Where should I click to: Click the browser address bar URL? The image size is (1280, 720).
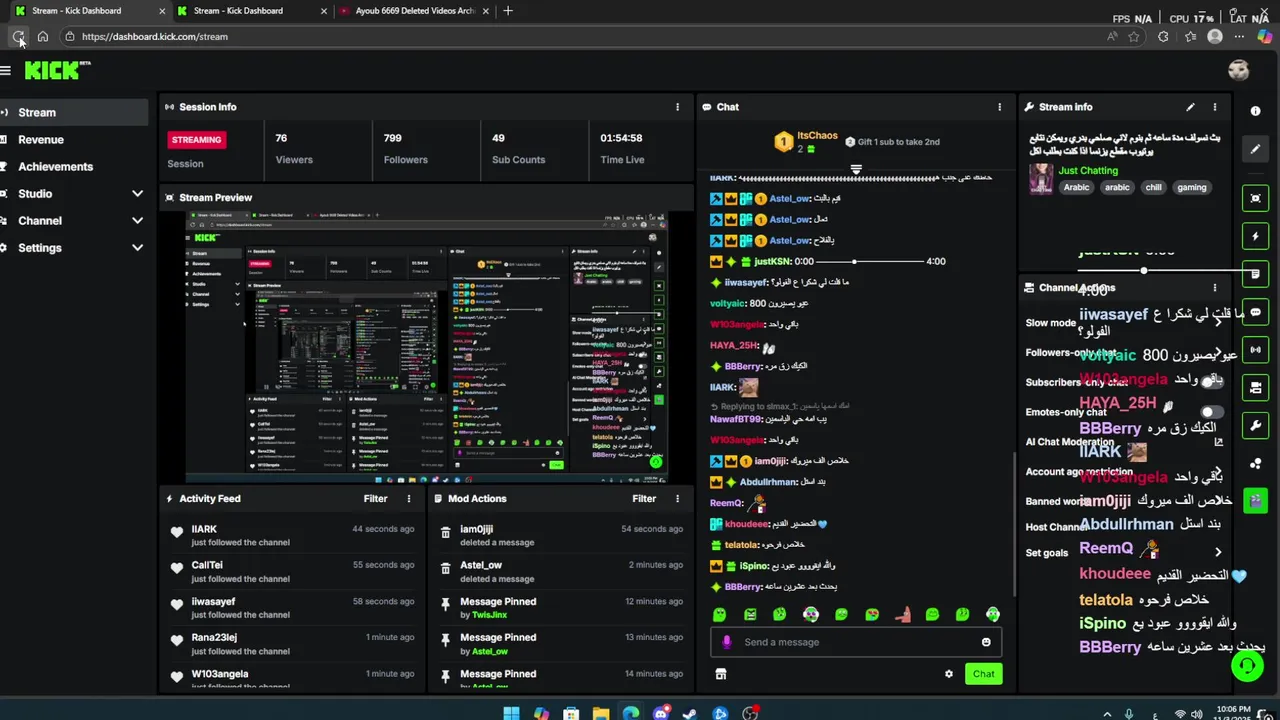pyautogui.click(x=155, y=36)
